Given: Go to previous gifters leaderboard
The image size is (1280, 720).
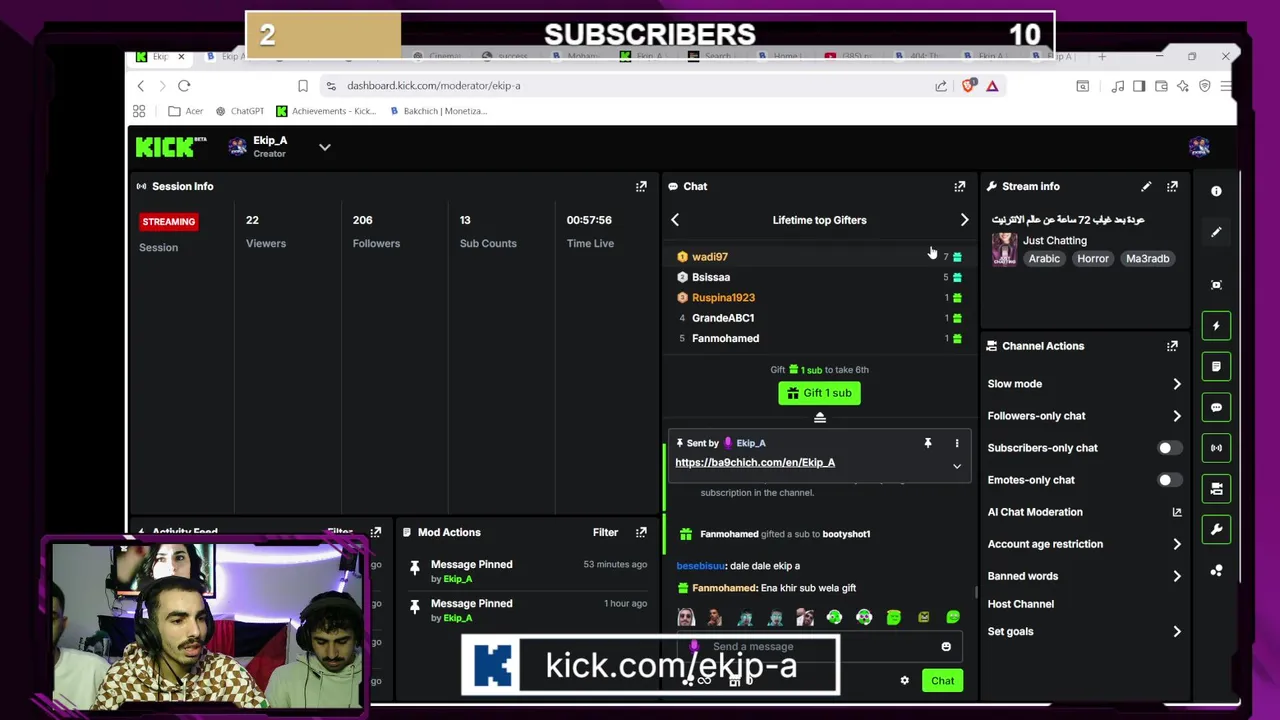Looking at the screenshot, I should [x=675, y=220].
